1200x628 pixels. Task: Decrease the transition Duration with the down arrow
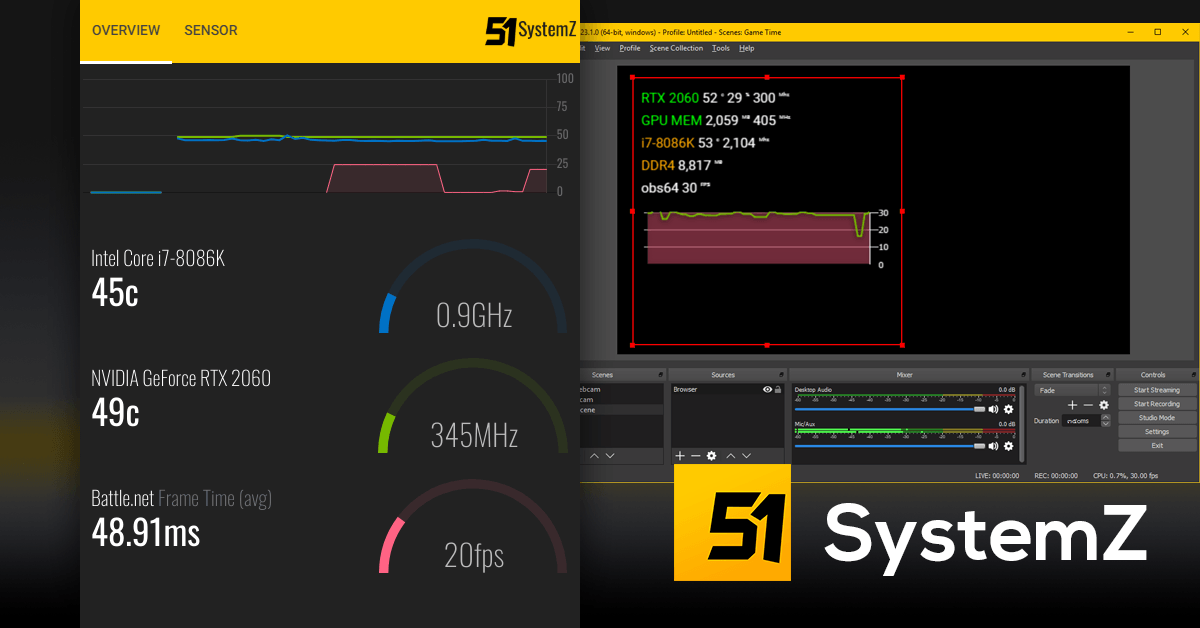(x=1105, y=424)
